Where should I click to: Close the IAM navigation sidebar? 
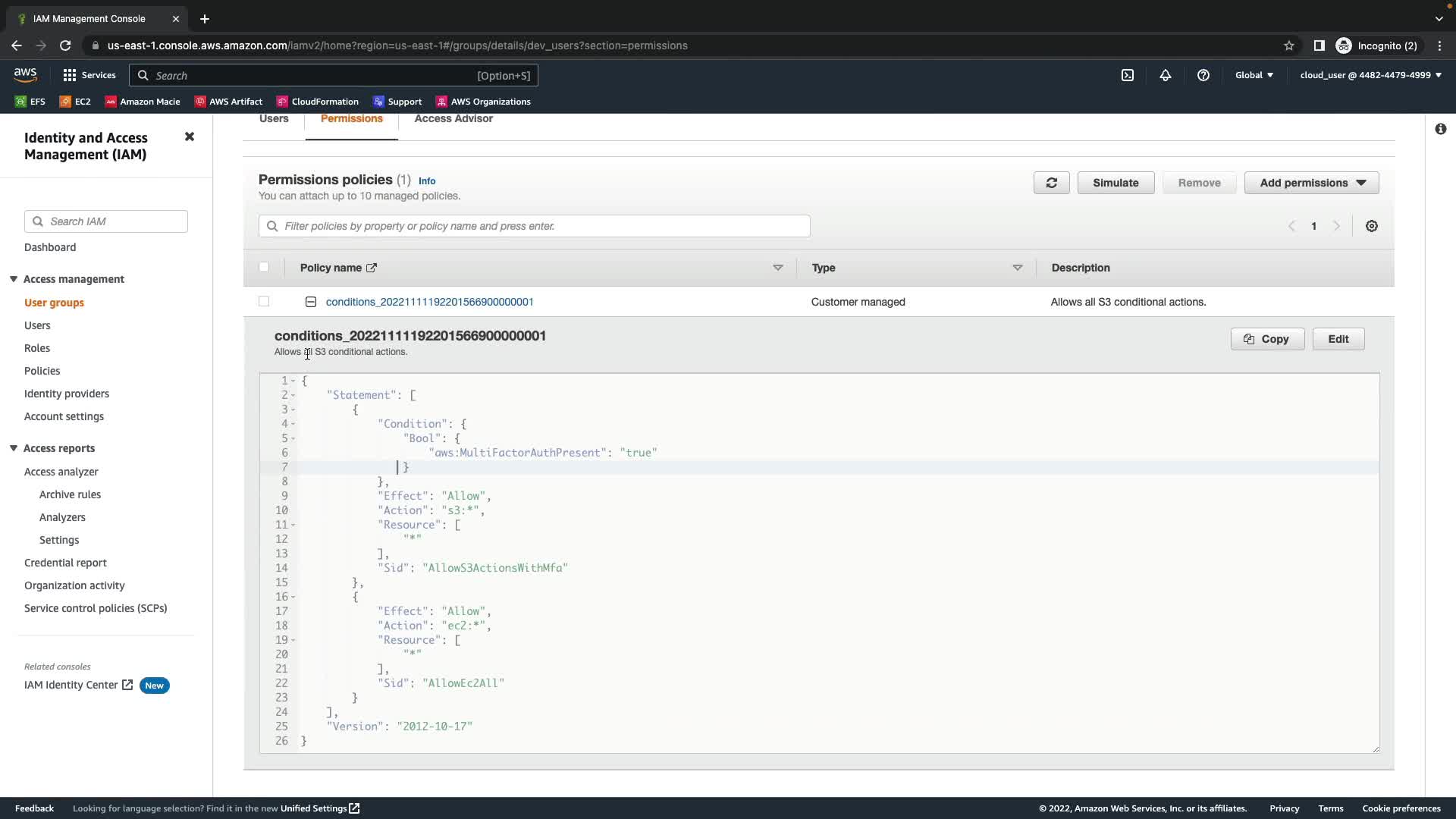pos(190,136)
